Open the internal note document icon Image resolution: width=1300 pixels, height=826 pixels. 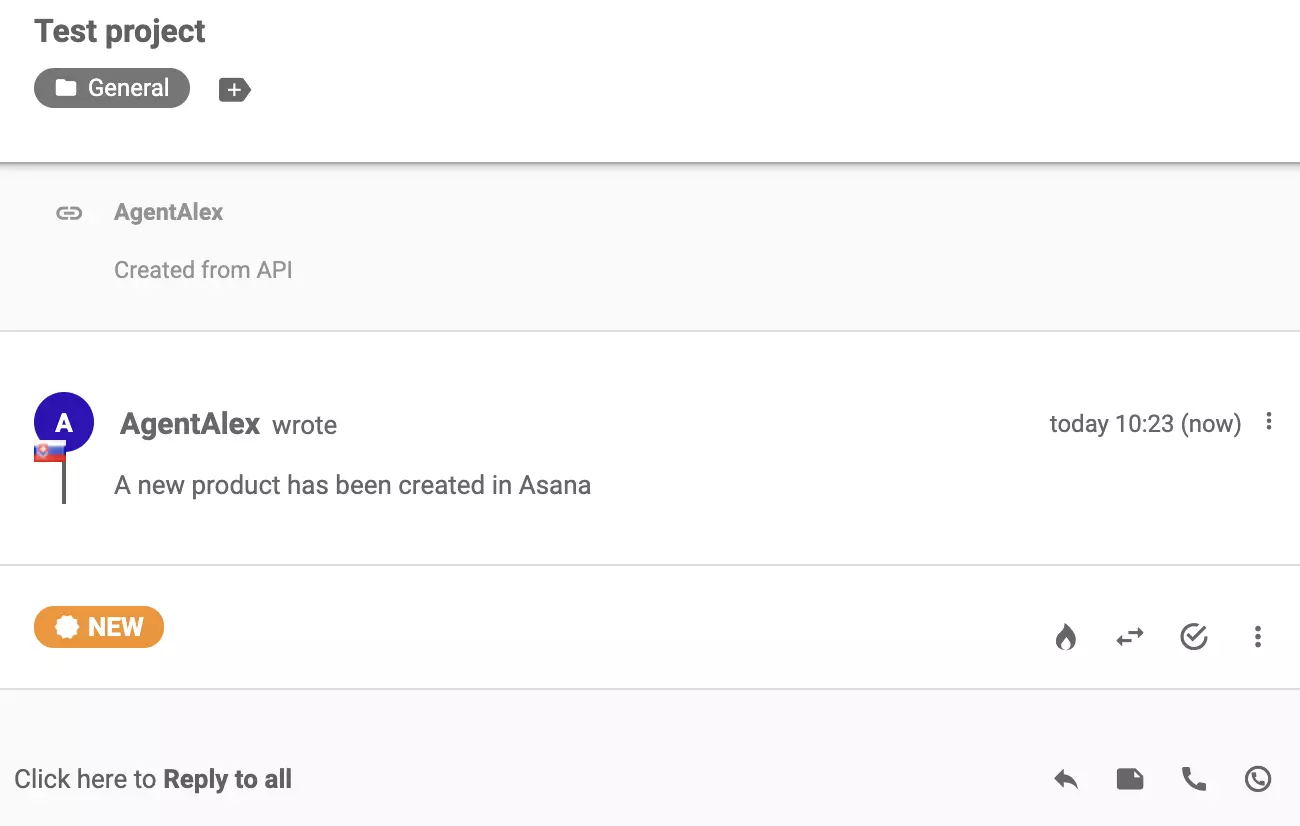pos(1130,778)
